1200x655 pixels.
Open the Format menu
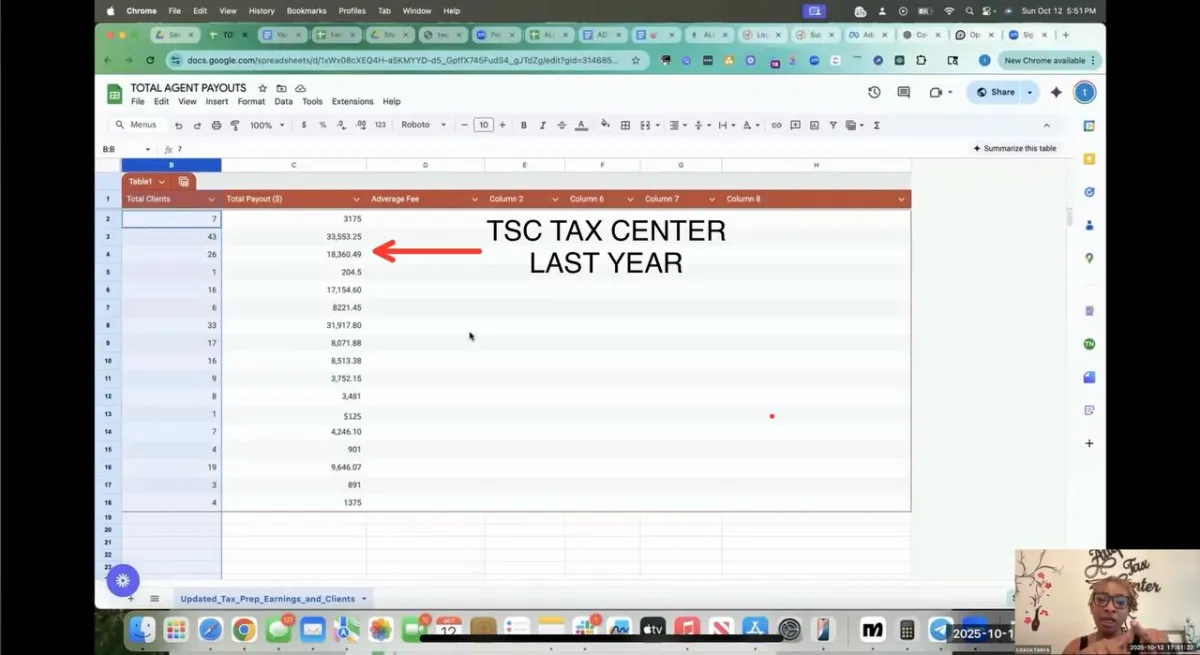[251, 102]
